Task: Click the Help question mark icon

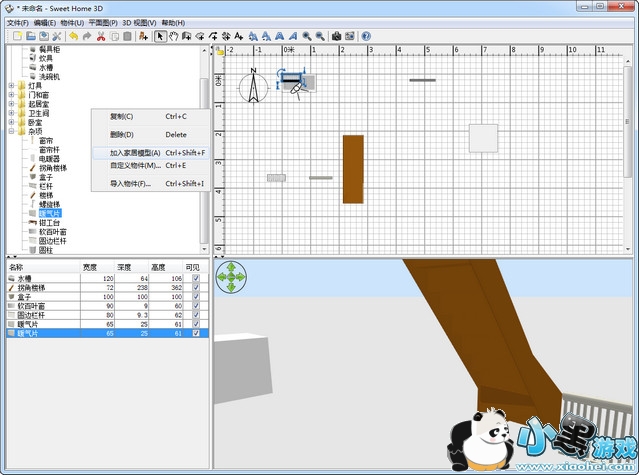Action: (366, 36)
